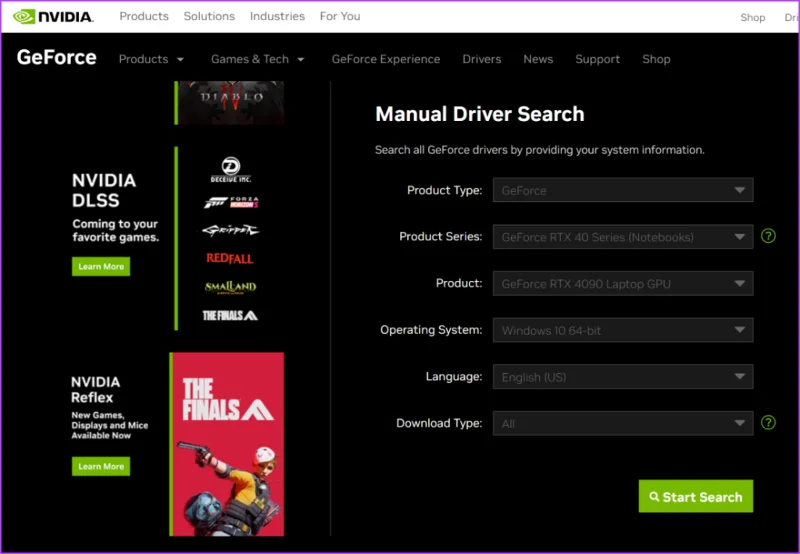Open the Diablo IV banner thumbnail
800x554 pixels.
[x=231, y=103]
